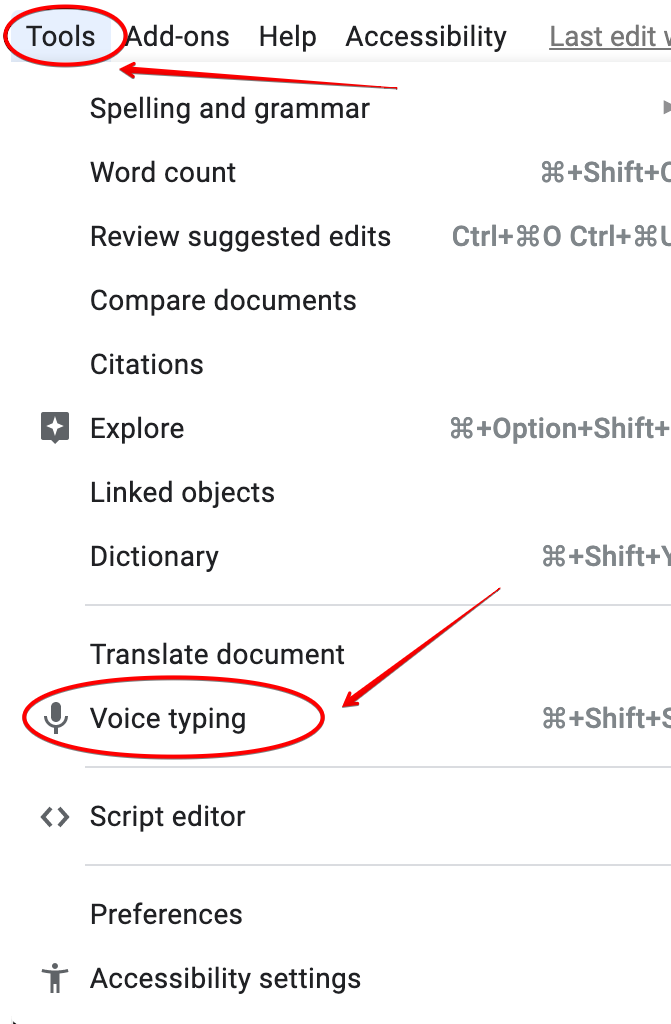Choose Translate document
Image resolution: width=671 pixels, height=1024 pixels.
pos(217,654)
